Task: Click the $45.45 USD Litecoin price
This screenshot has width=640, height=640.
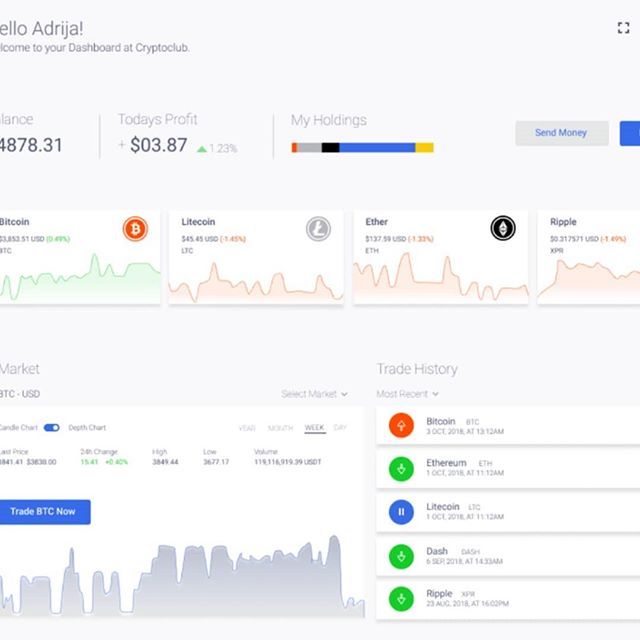Action: click(x=199, y=239)
